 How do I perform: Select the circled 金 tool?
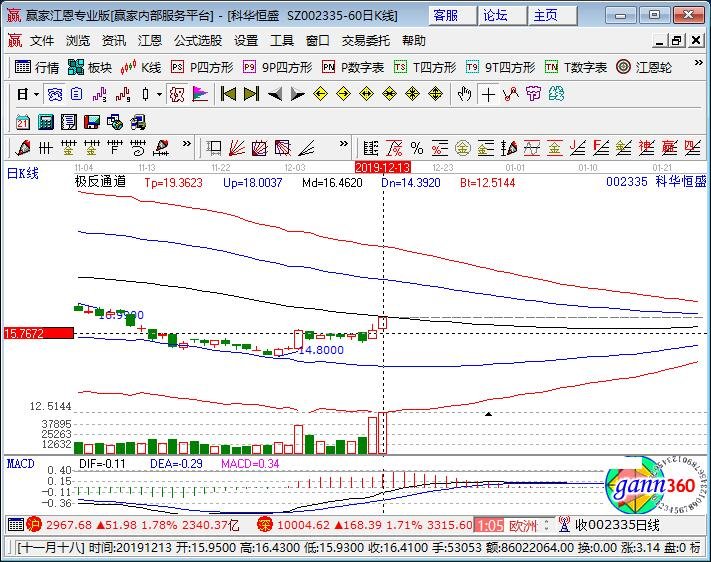click(463, 148)
